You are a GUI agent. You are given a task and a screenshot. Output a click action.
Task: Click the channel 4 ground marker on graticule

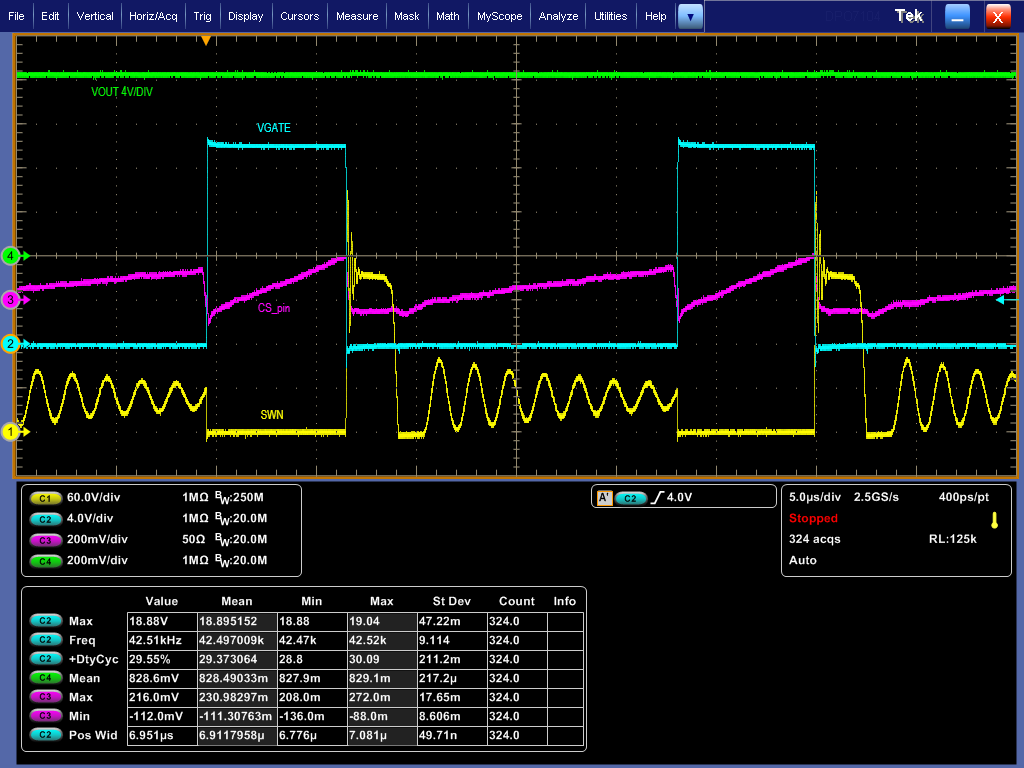coord(12,256)
